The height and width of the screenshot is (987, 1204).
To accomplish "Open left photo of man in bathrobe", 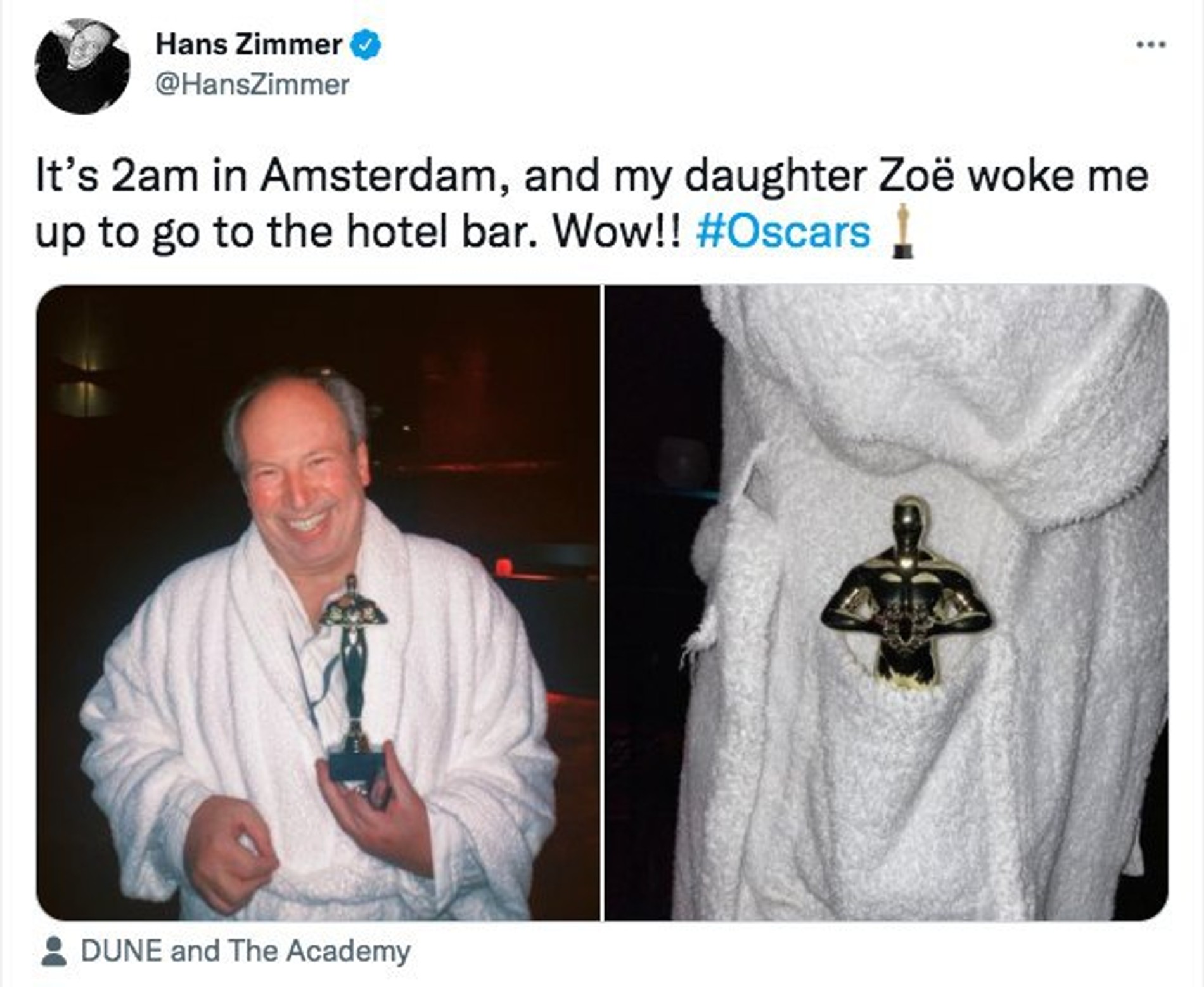I will 318,602.
